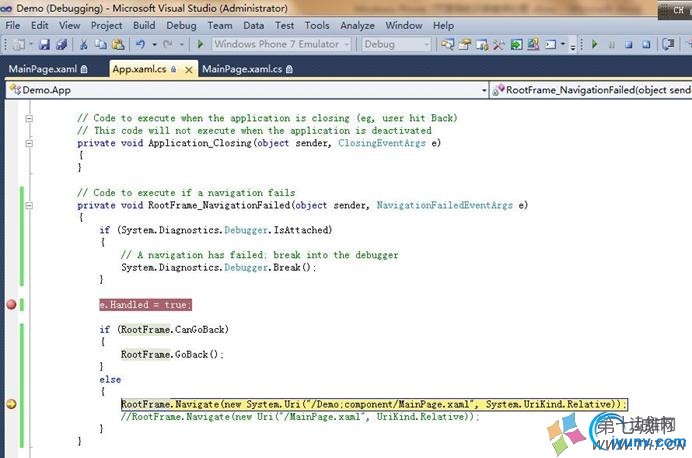
Task: Open the Test menu
Action: click(285, 26)
